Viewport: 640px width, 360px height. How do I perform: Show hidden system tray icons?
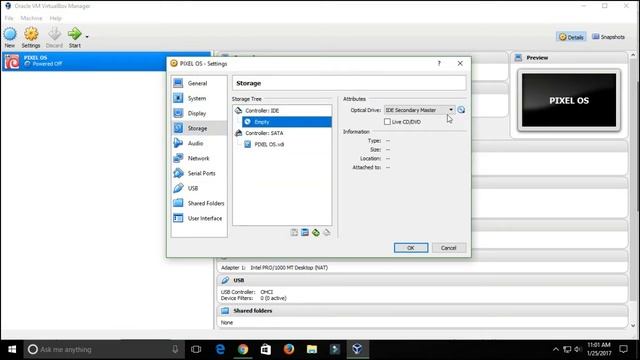click(556, 349)
